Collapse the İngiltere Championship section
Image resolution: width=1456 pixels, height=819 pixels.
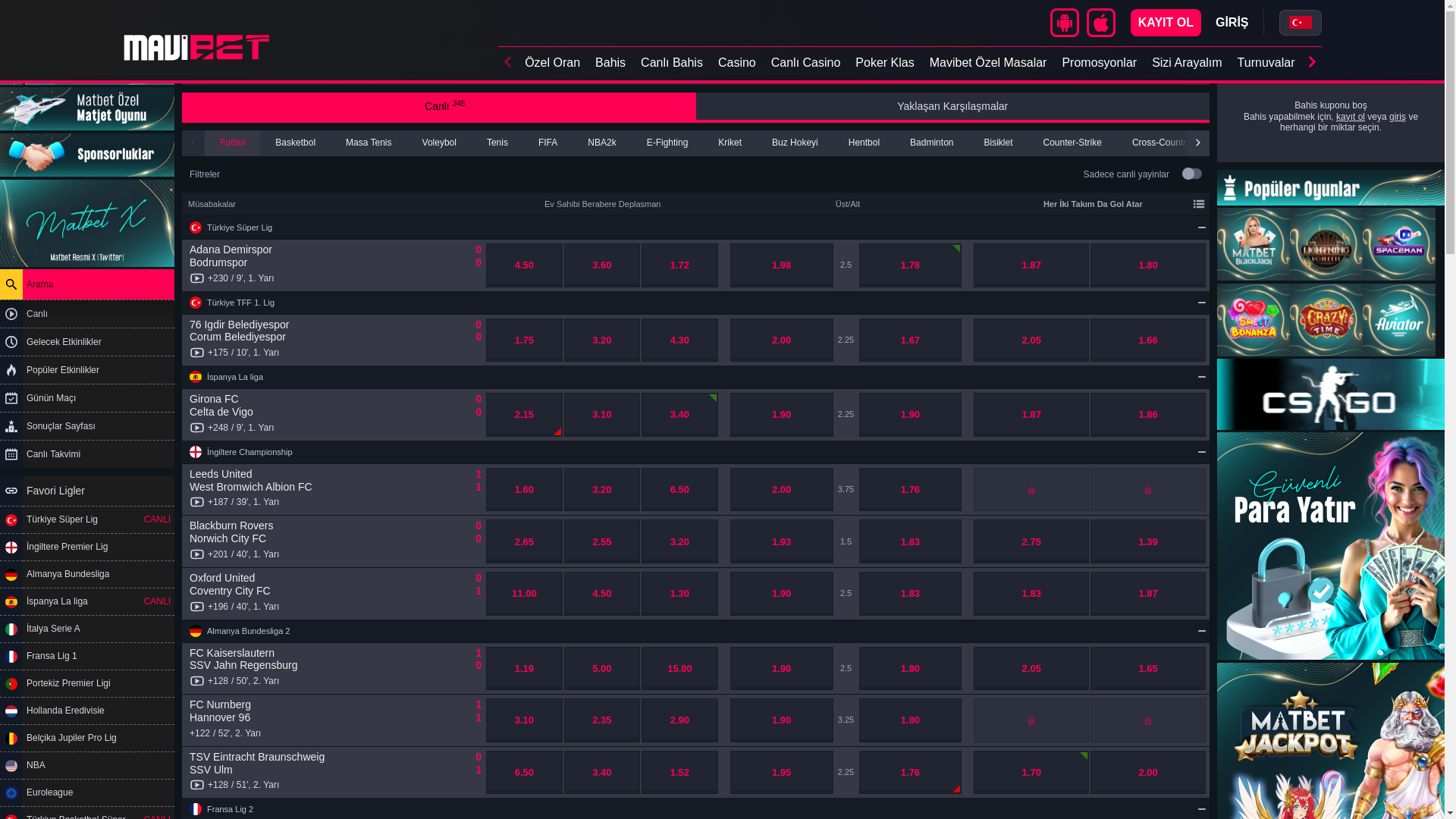point(1201,452)
